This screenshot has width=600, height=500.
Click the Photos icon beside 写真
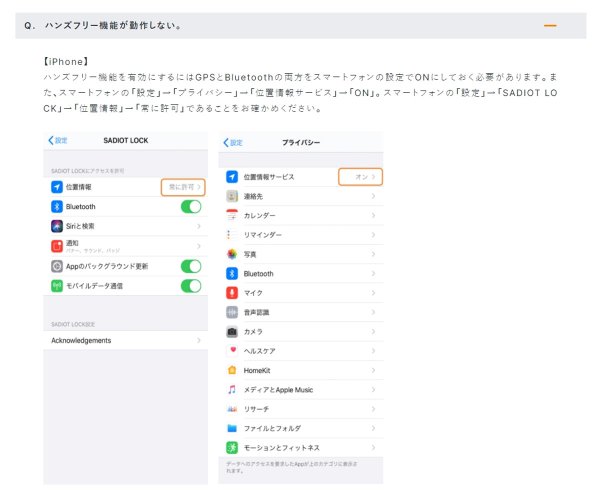click(x=232, y=254)
